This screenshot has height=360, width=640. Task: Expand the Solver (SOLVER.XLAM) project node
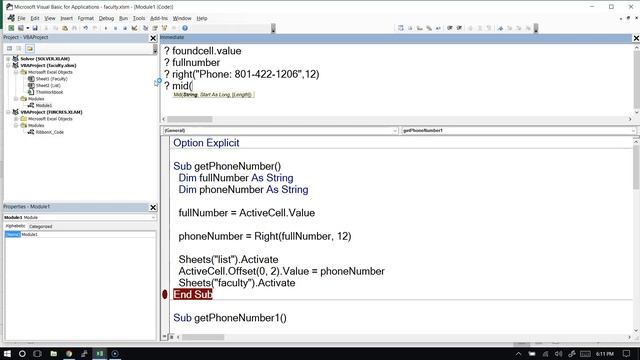(x=8, y=59)
